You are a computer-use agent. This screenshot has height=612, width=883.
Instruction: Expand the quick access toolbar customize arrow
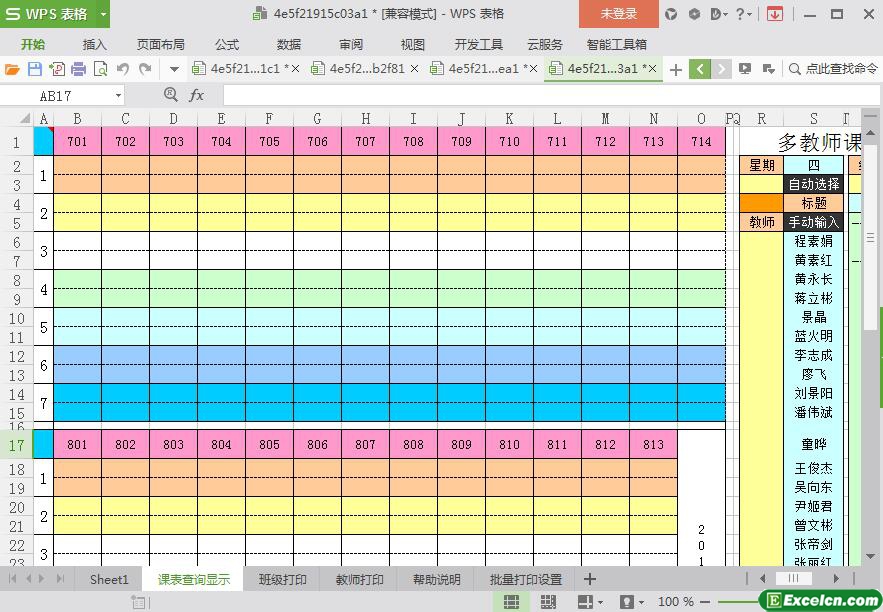tap(174, 69)
